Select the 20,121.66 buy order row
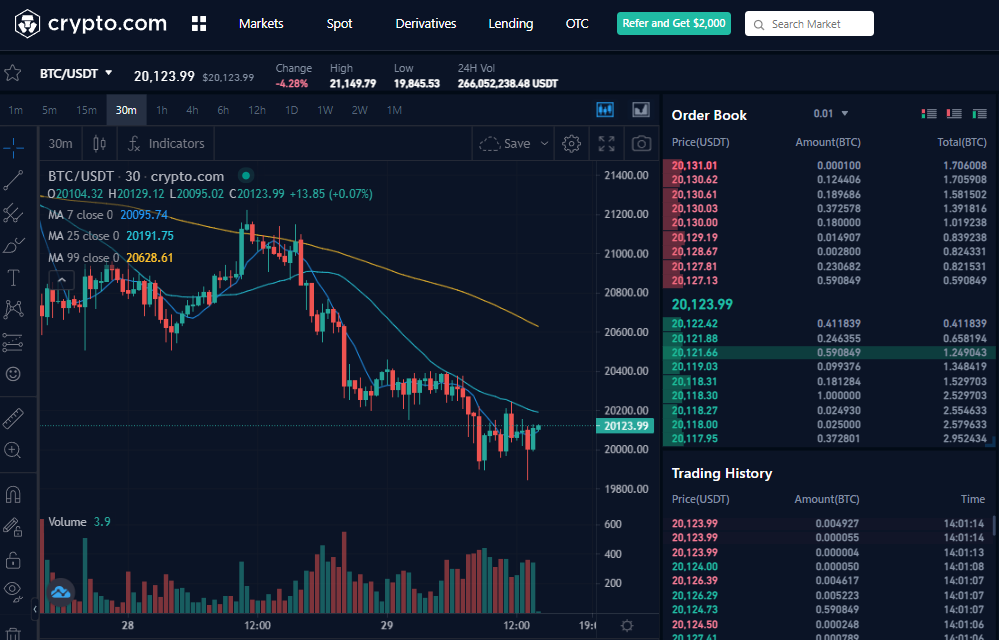 829,353
